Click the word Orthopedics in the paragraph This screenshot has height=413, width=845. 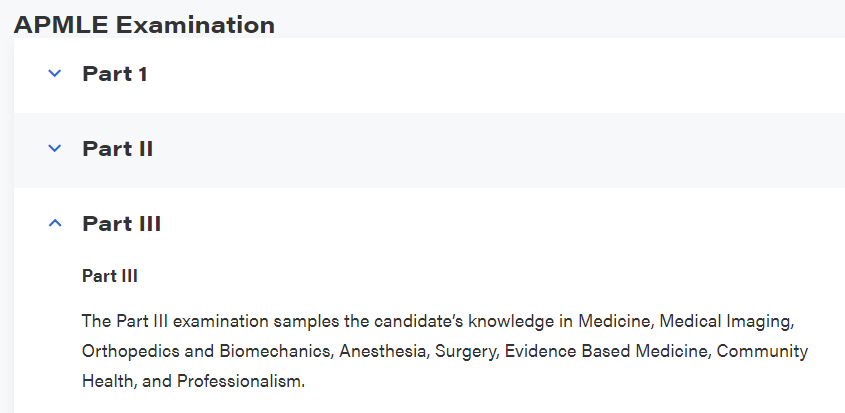click(130, 352)
